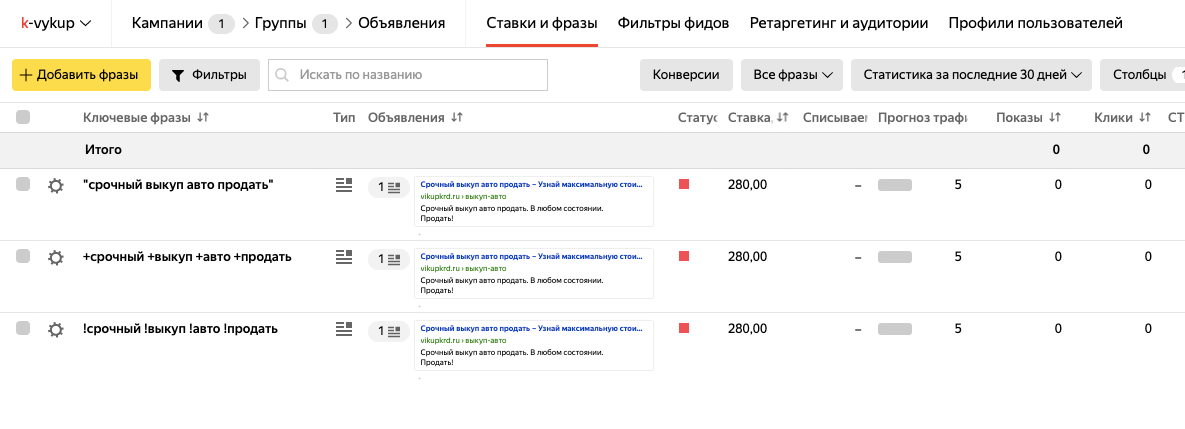Click the ads count badge in the second row
Screen dimensions: 1185x429
click(388, 259)
